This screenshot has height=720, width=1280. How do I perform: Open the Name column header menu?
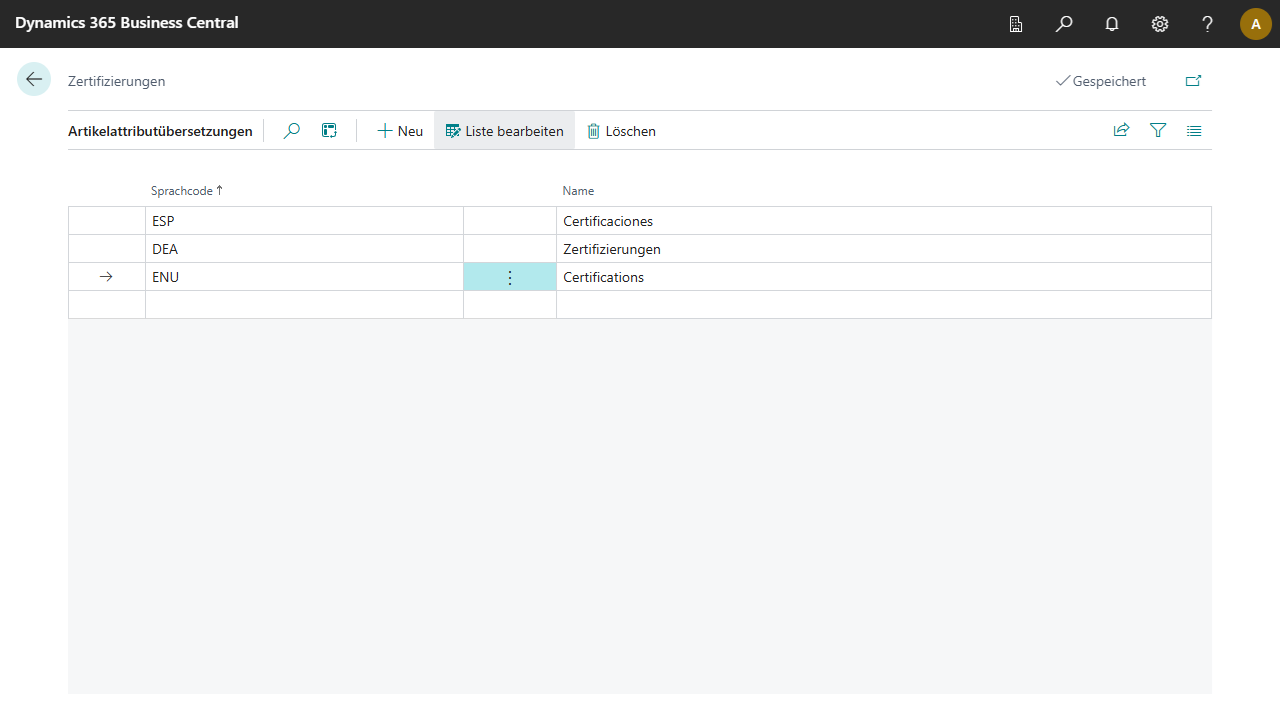[578, 190]
